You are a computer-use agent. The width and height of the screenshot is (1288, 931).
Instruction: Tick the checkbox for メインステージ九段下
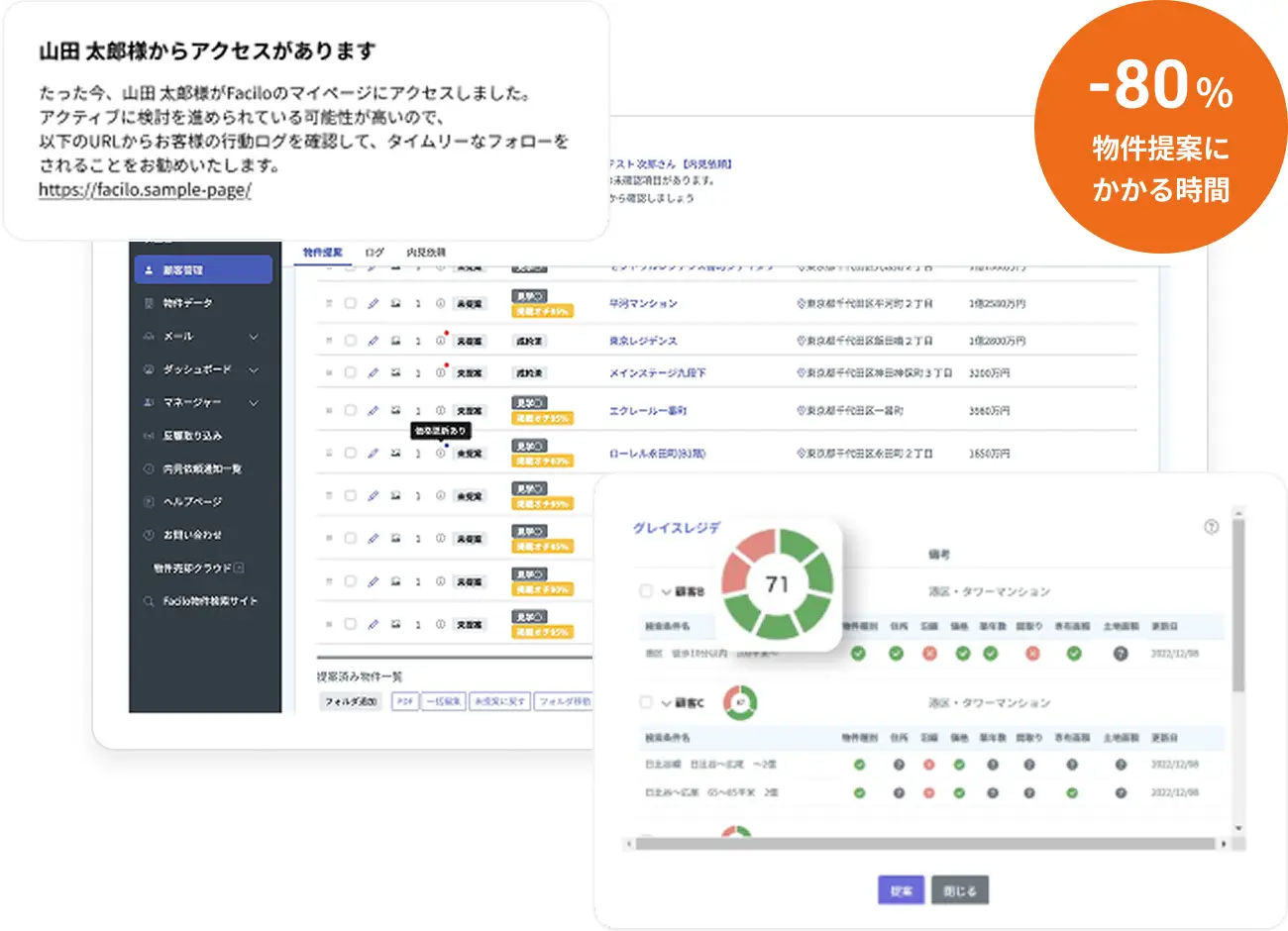(350, 373)
